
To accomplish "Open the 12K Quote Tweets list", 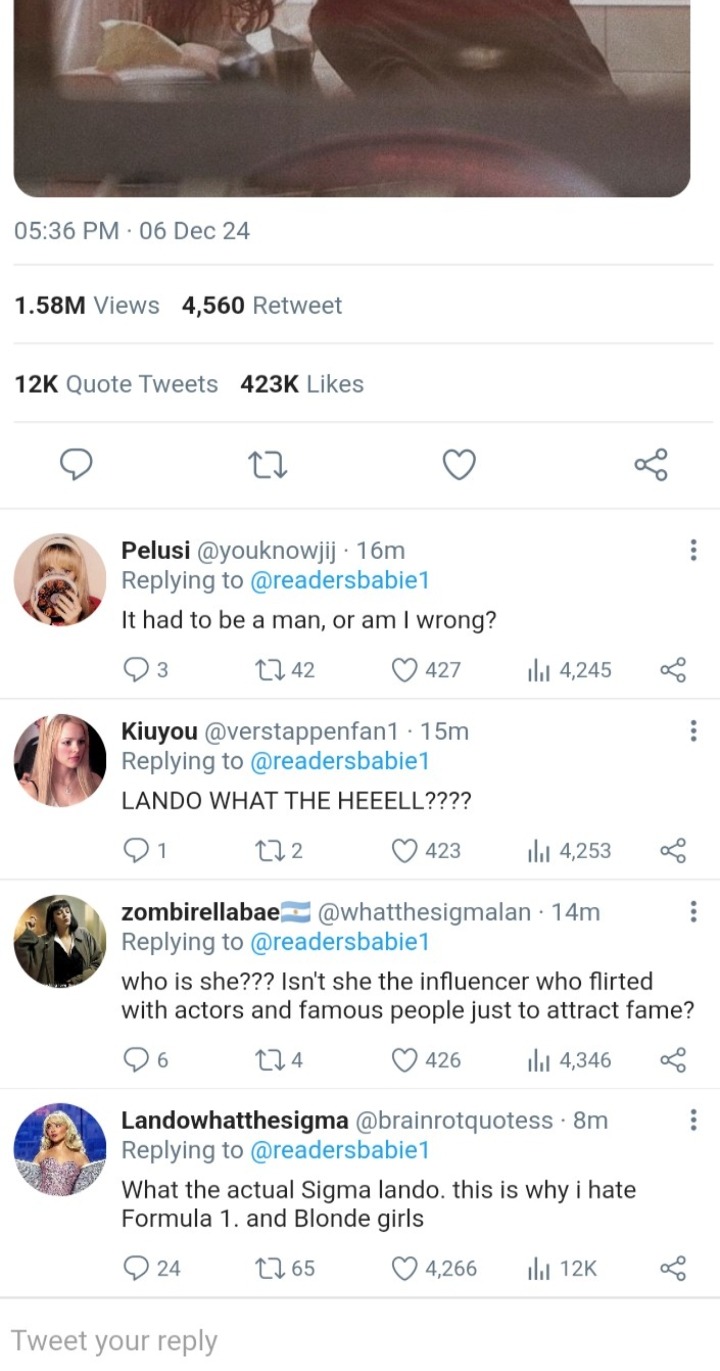I will [116, 384].
